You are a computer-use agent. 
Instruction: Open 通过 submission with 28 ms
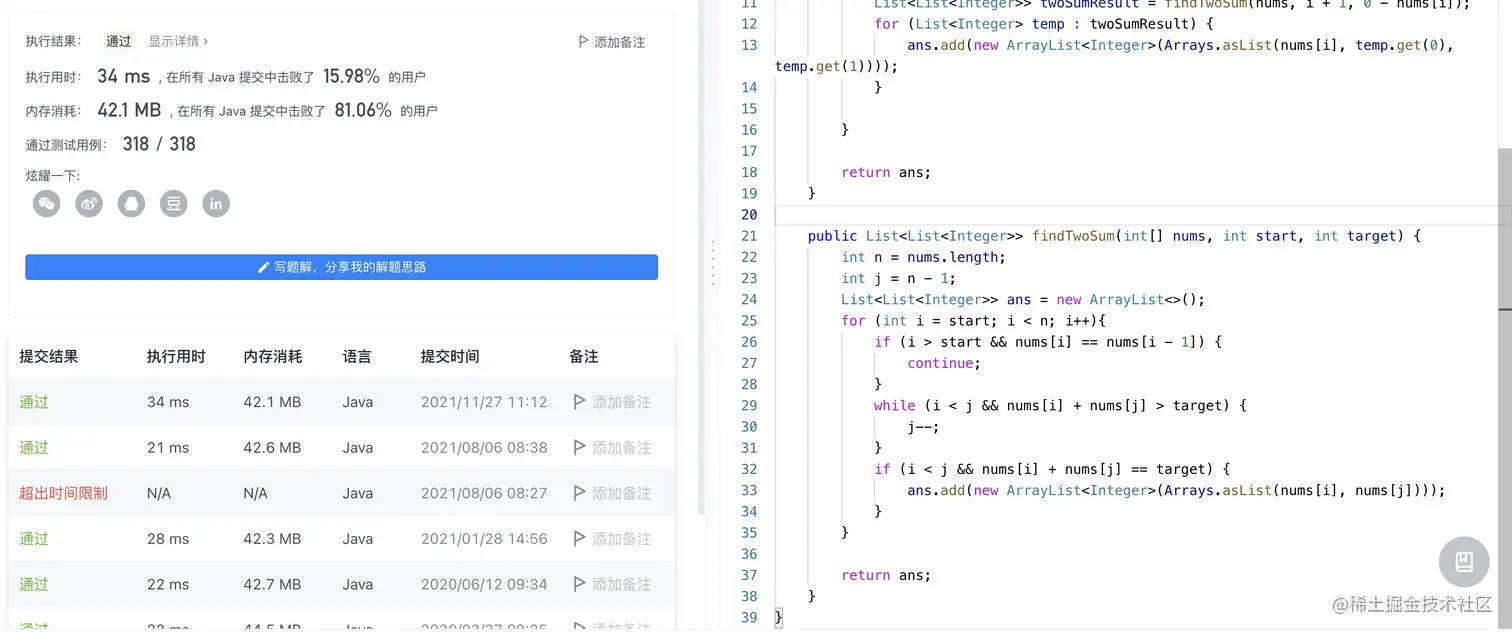(34, 539)
